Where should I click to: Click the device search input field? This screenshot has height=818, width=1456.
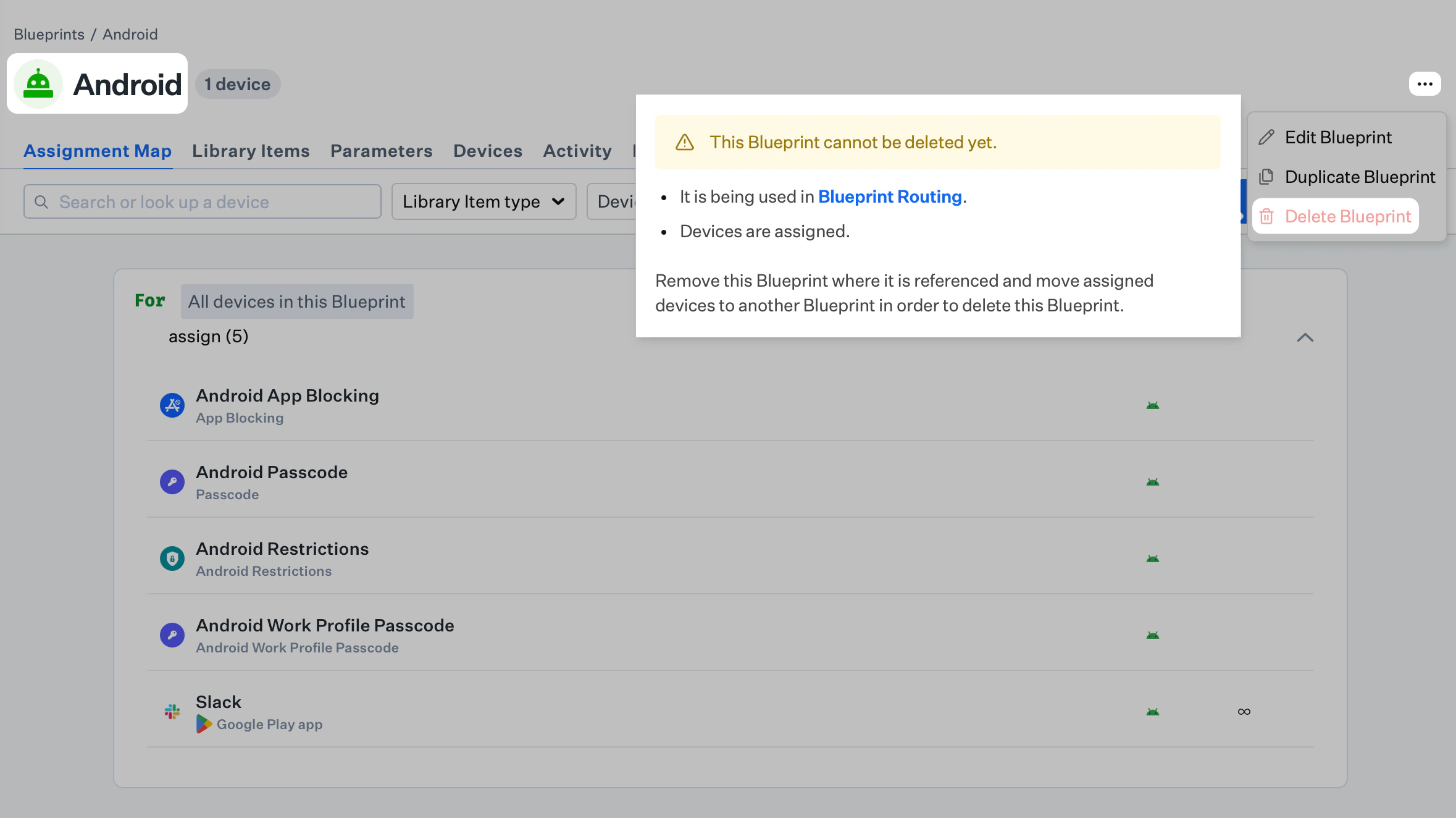(x=203, y=201)
